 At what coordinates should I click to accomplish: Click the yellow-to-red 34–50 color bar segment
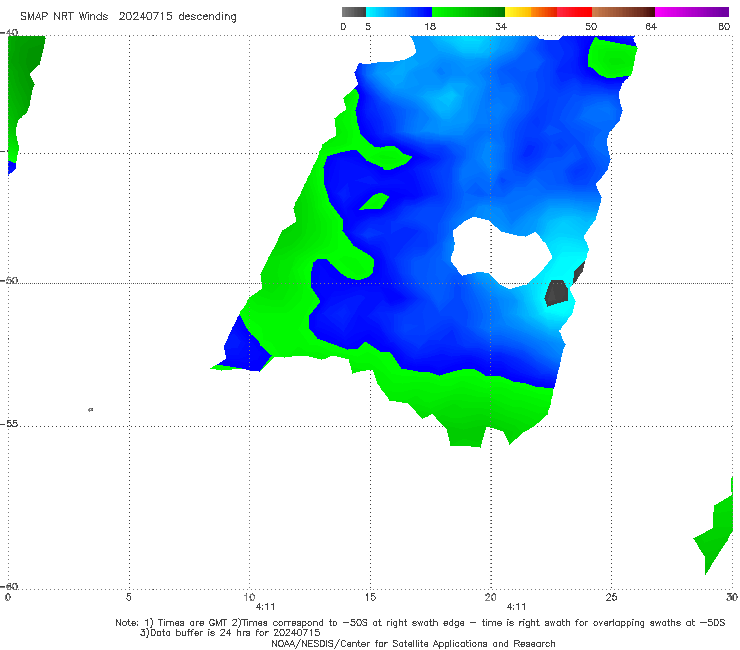[x=548, y=12]
